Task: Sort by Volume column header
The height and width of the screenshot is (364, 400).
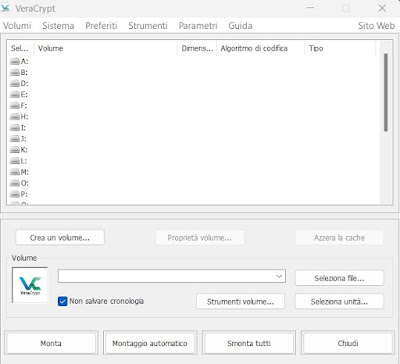Action: pyautogui.click(x=105, y=48)
